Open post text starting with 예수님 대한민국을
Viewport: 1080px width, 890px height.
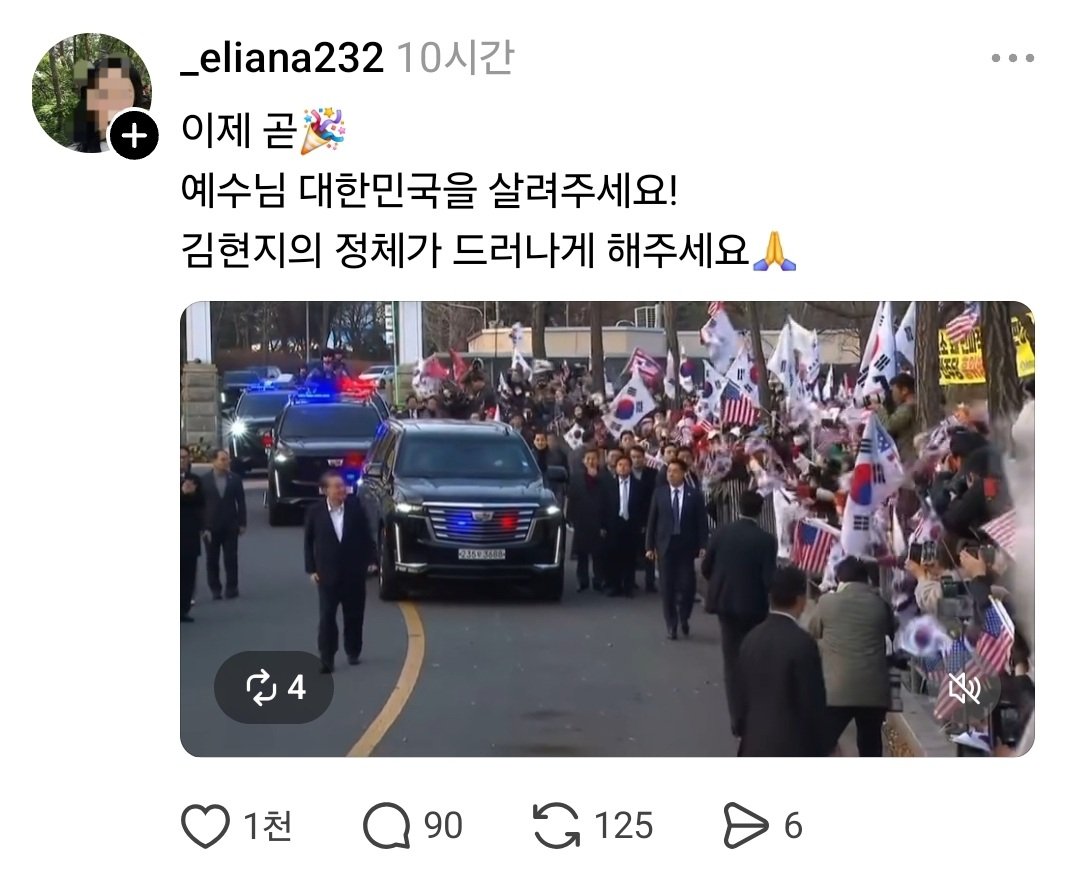pyautogui.click(x=430, y=191)
